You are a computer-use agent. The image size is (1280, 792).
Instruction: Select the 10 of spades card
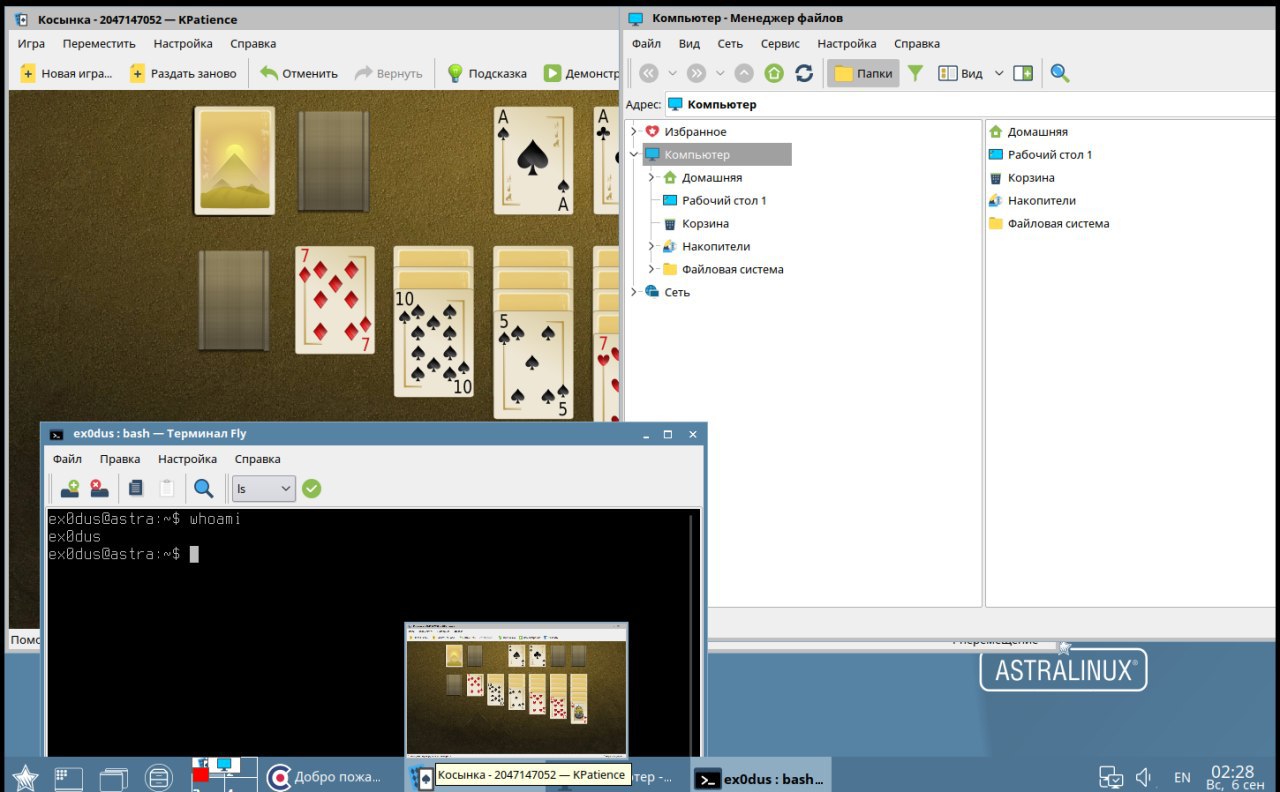point(434,342)
